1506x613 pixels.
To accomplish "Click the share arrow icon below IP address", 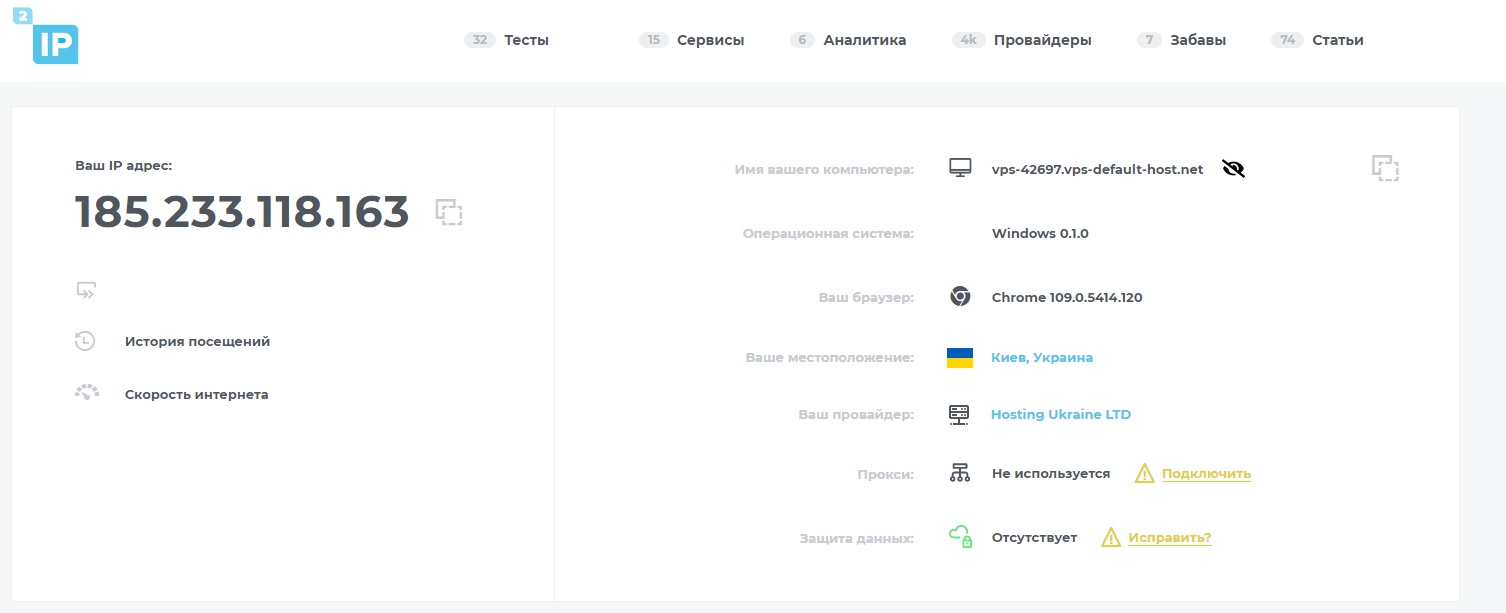I will 86,291.
